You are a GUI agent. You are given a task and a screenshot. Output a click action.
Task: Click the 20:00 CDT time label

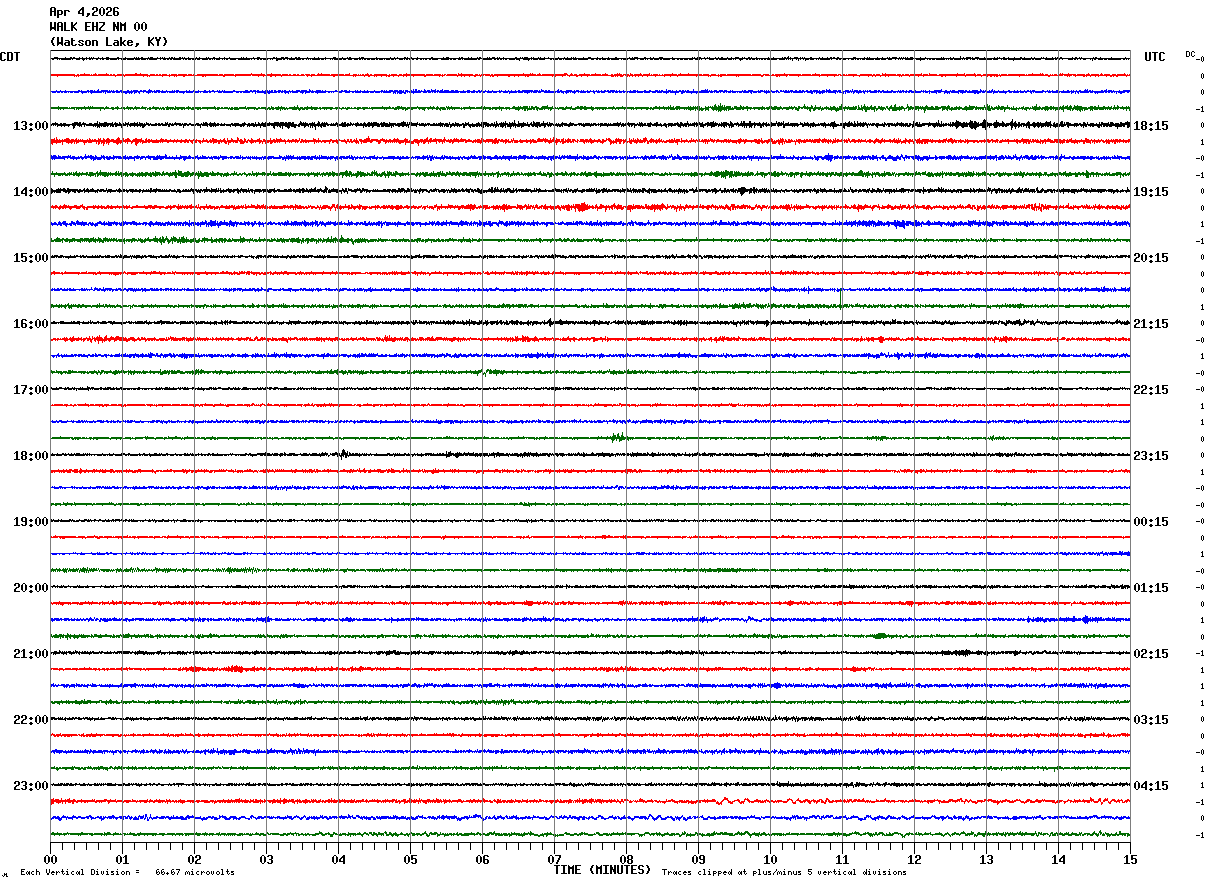tap(31, 588)
